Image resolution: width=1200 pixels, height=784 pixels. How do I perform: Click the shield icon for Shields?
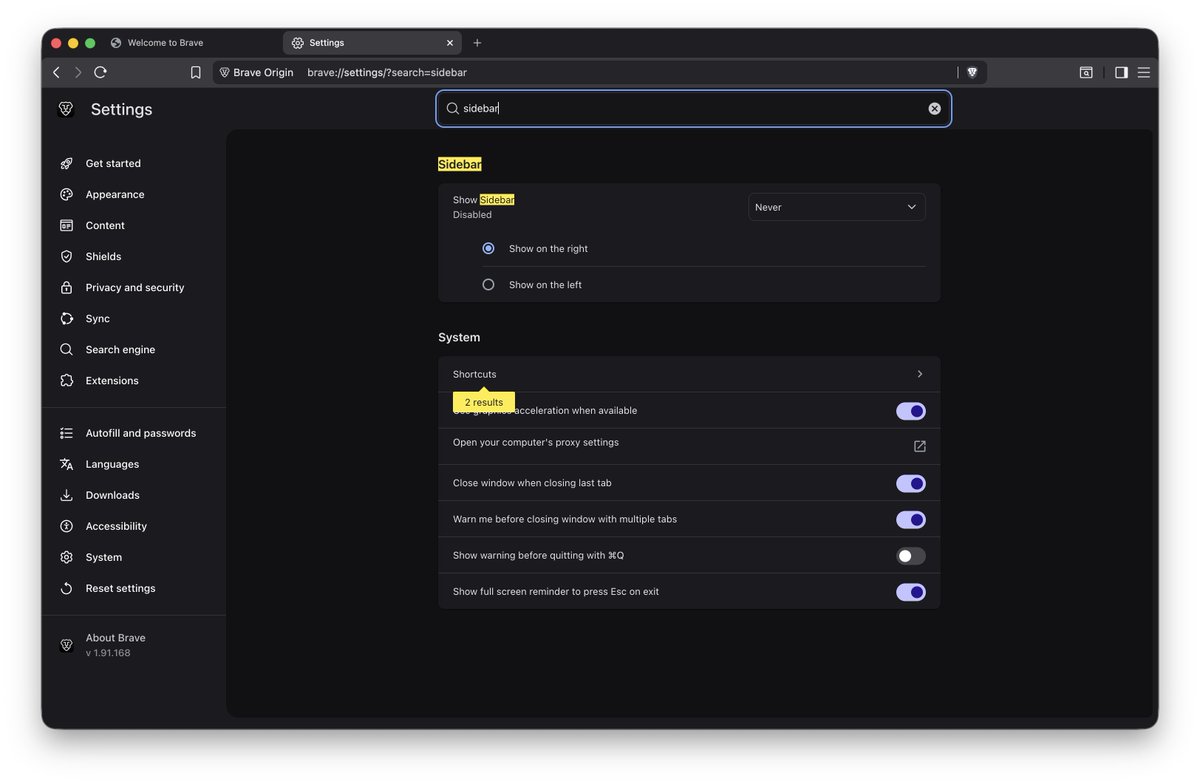66,256
